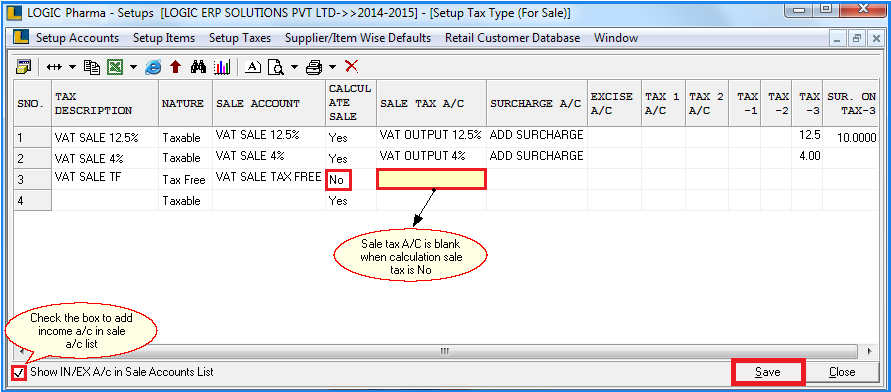The width and height of the screenshot is (891, 392).
Task: Click the horizontal scrollbar thumb
Action: coord(446,352)
